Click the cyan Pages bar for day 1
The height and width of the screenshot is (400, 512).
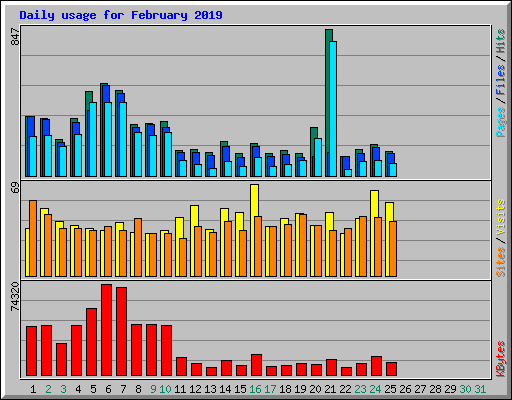pyautogui.click(x=33, y=156)
